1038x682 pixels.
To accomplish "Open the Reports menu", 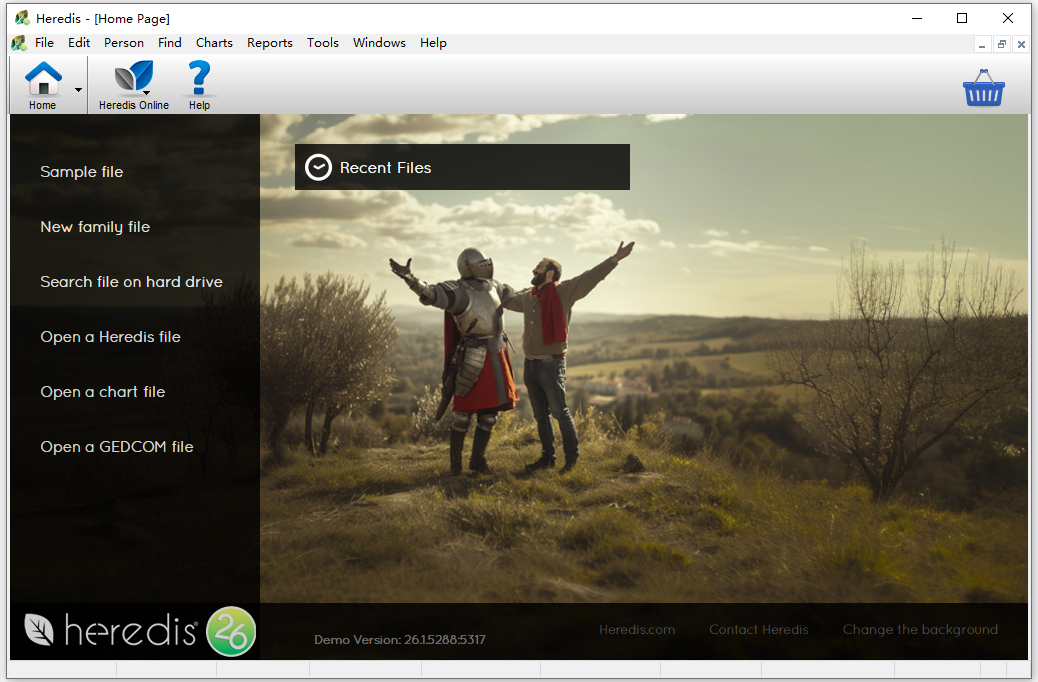I will [x=269, y=43].
